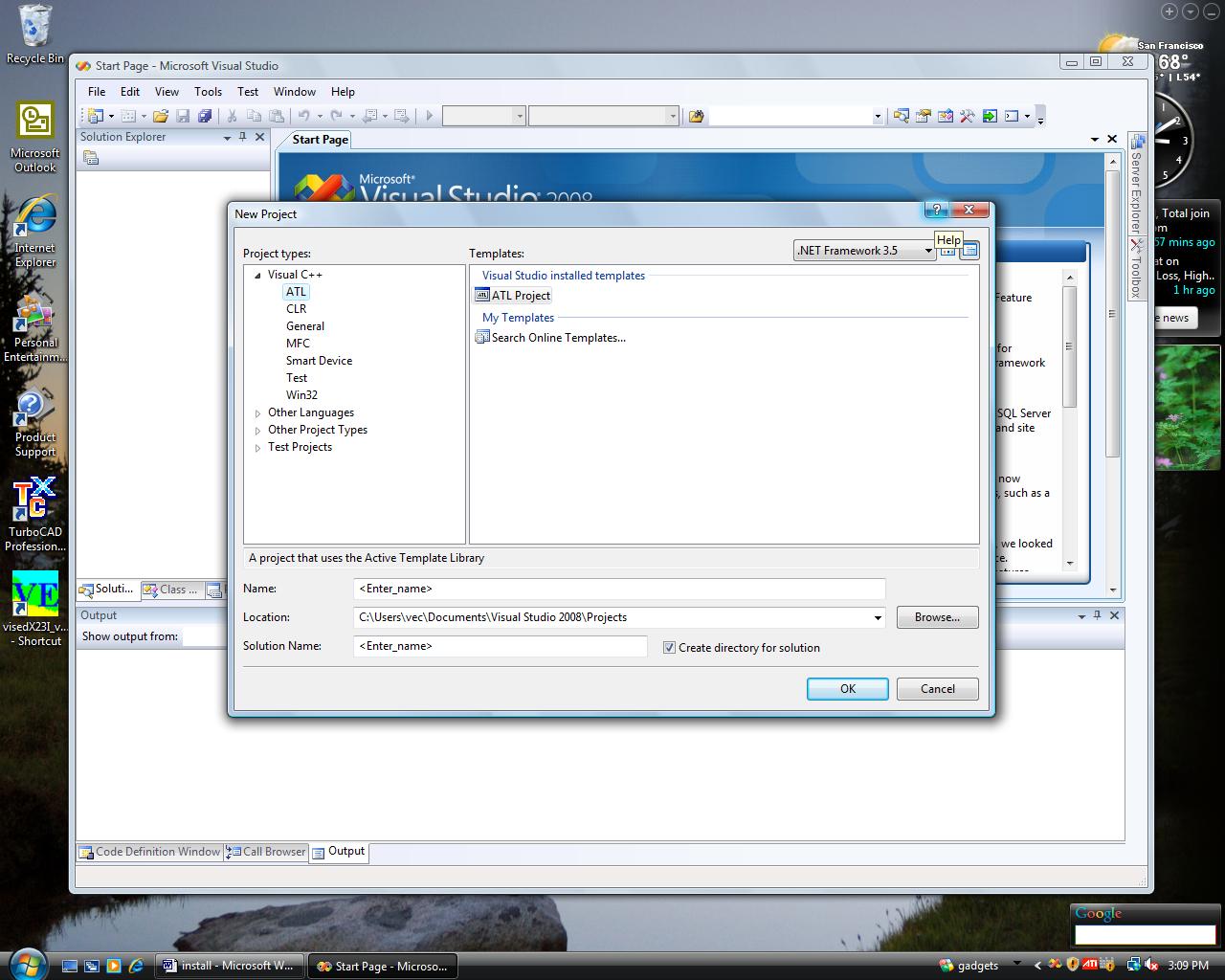Open the Window menu
Viewport: 1225px width, 980px height.
(295, 92)
